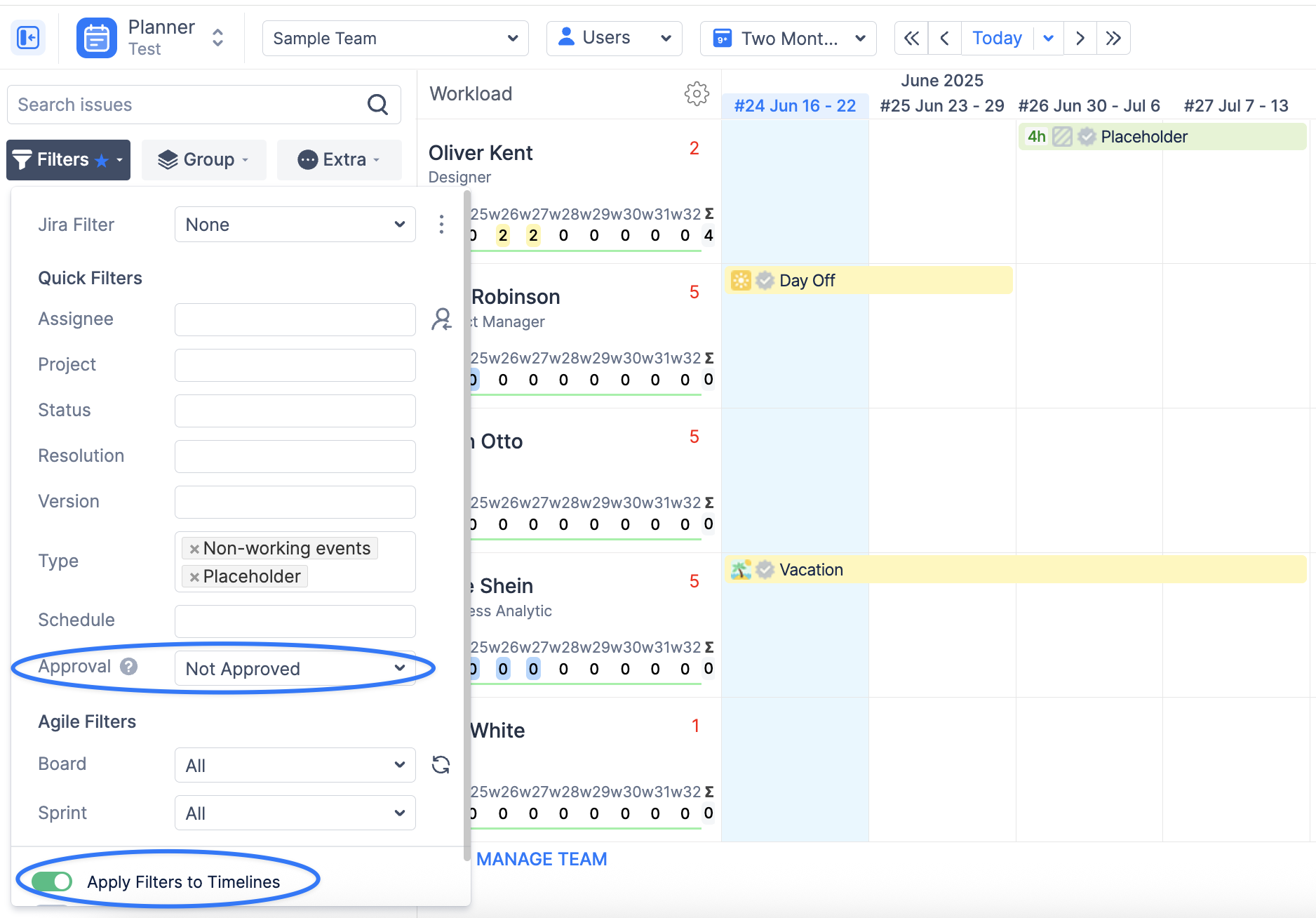Click assign-to-me icon beside Assignee
The height and width of the screenshot is (918, 1316).
click(x=441, y=319)
